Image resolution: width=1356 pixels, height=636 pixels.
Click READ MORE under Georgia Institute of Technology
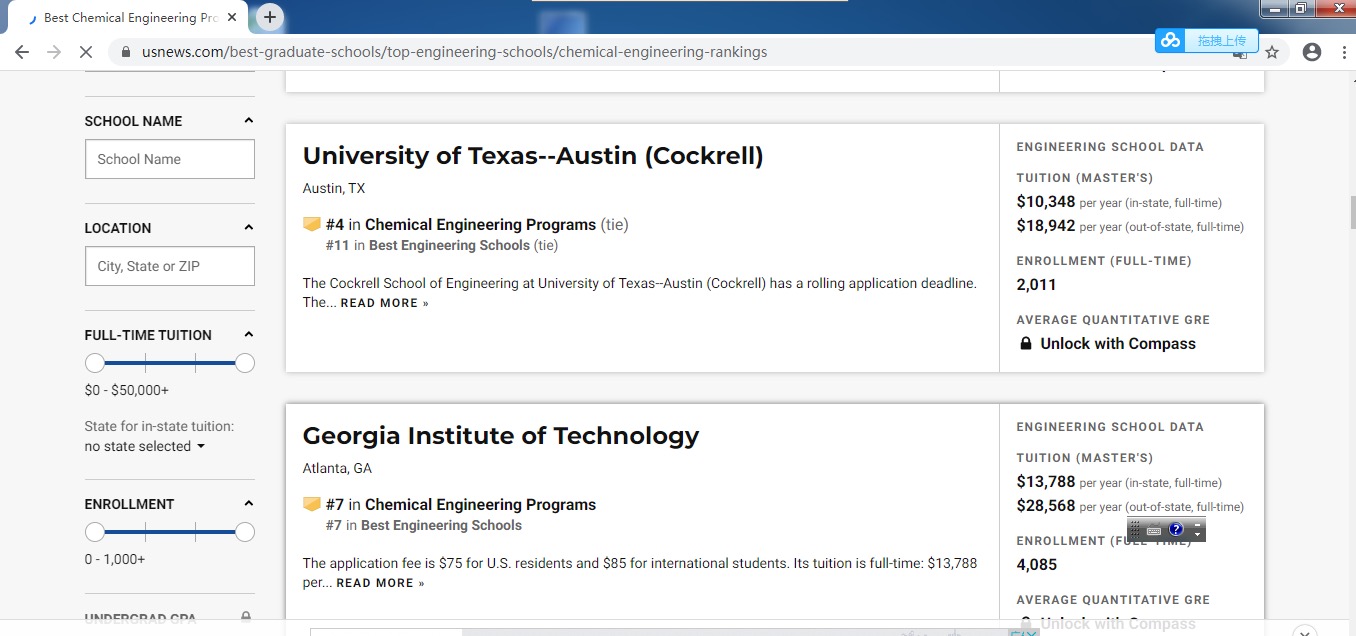pyautogui.click(x=380, y=583)
